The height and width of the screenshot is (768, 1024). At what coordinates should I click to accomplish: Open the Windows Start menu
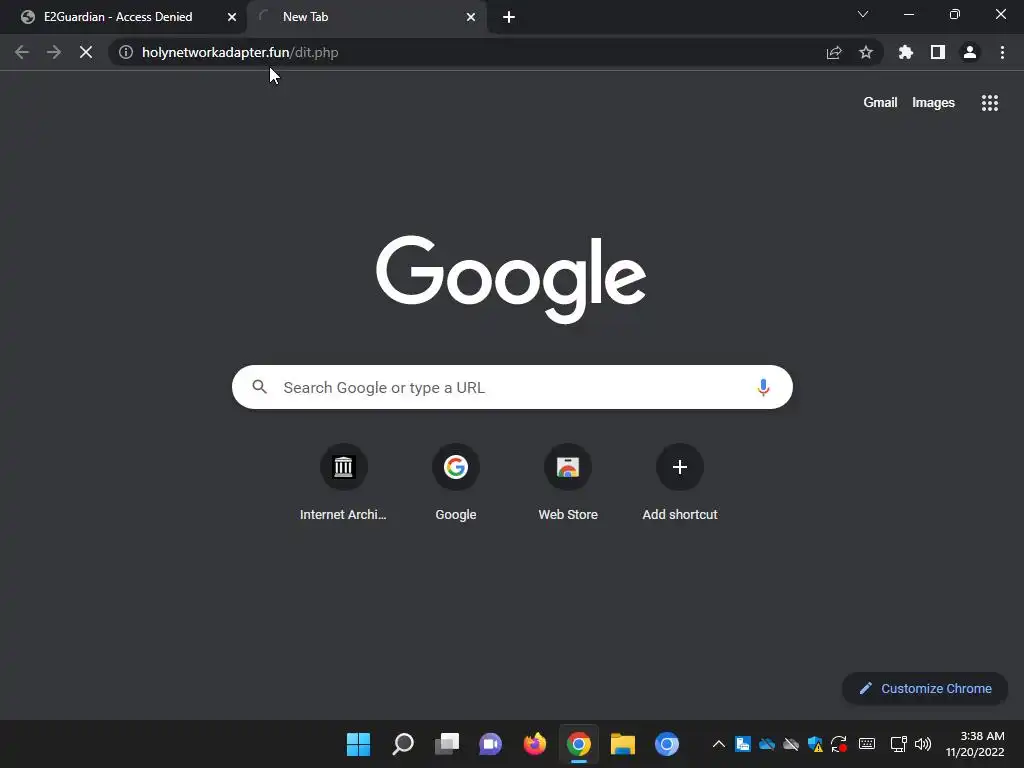tap(359, 744)
